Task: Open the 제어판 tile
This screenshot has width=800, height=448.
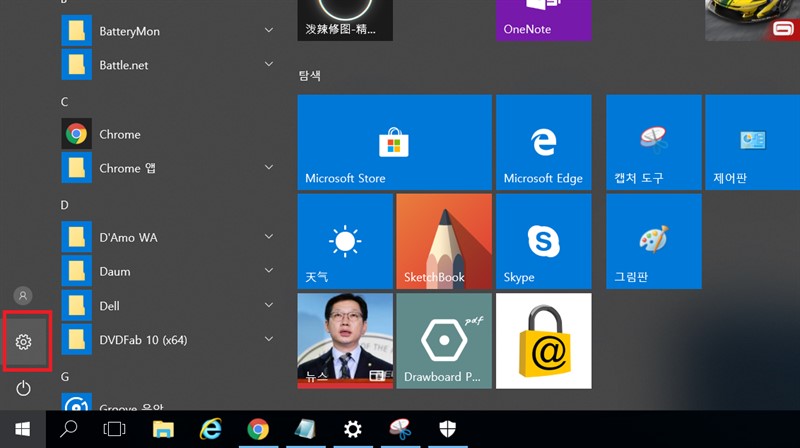Action: (753, 142)
